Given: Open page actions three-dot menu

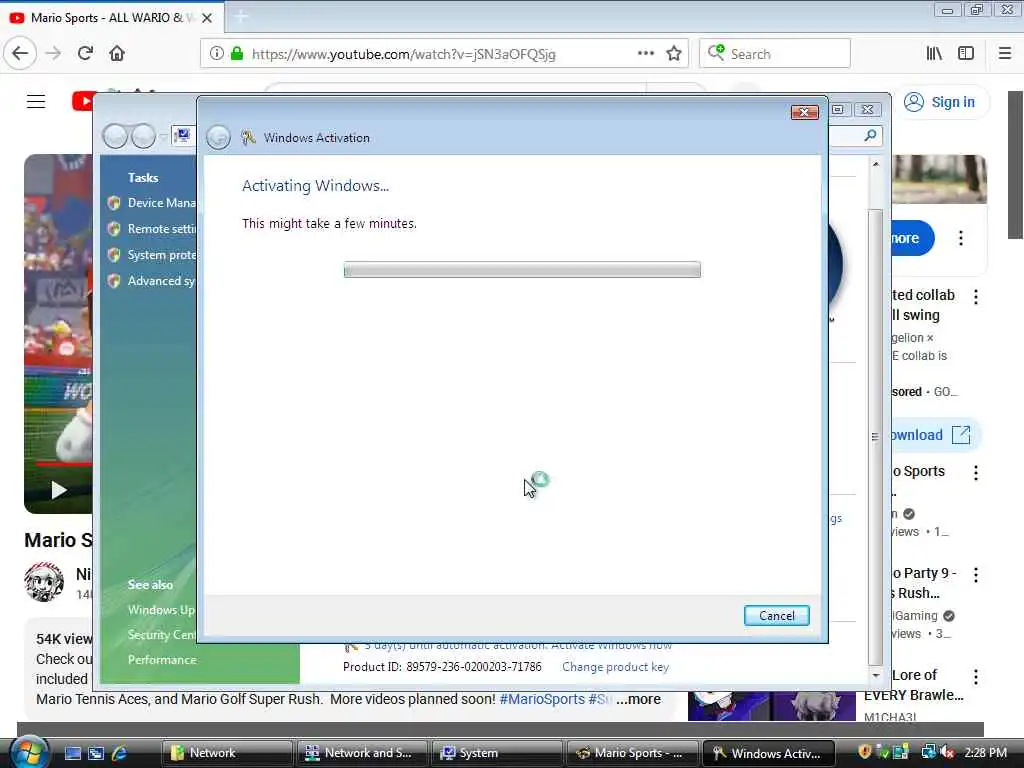Looking at the screenshot, I should (645, 54).
